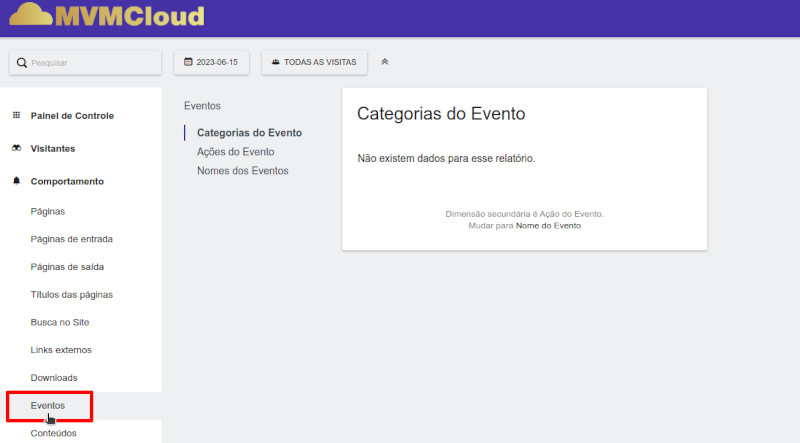Select Ações do Evento report
Image resolution: width=800 pixels, height=443 pixels.
click(x=235, y=152)
